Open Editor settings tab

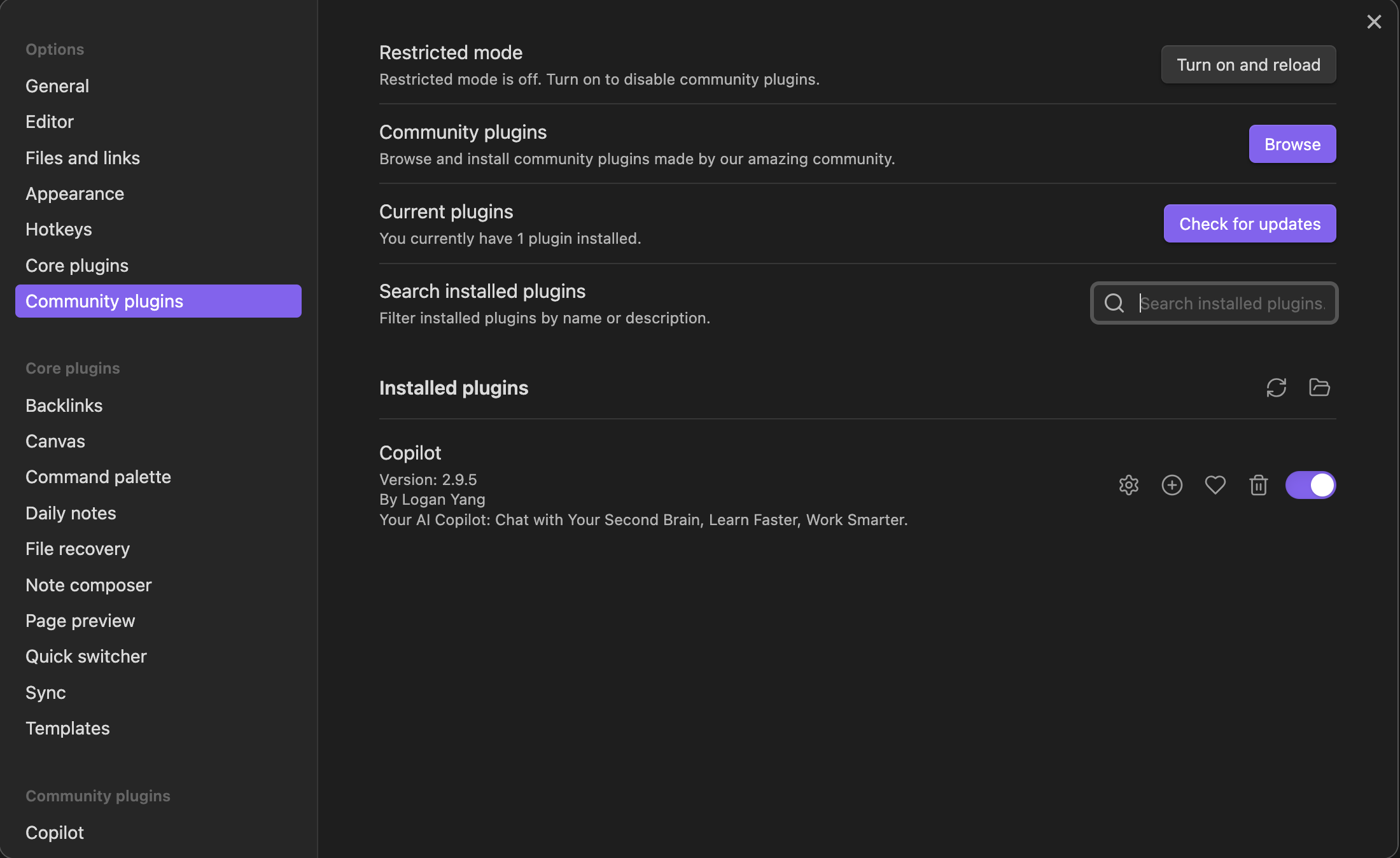point(158,122)
